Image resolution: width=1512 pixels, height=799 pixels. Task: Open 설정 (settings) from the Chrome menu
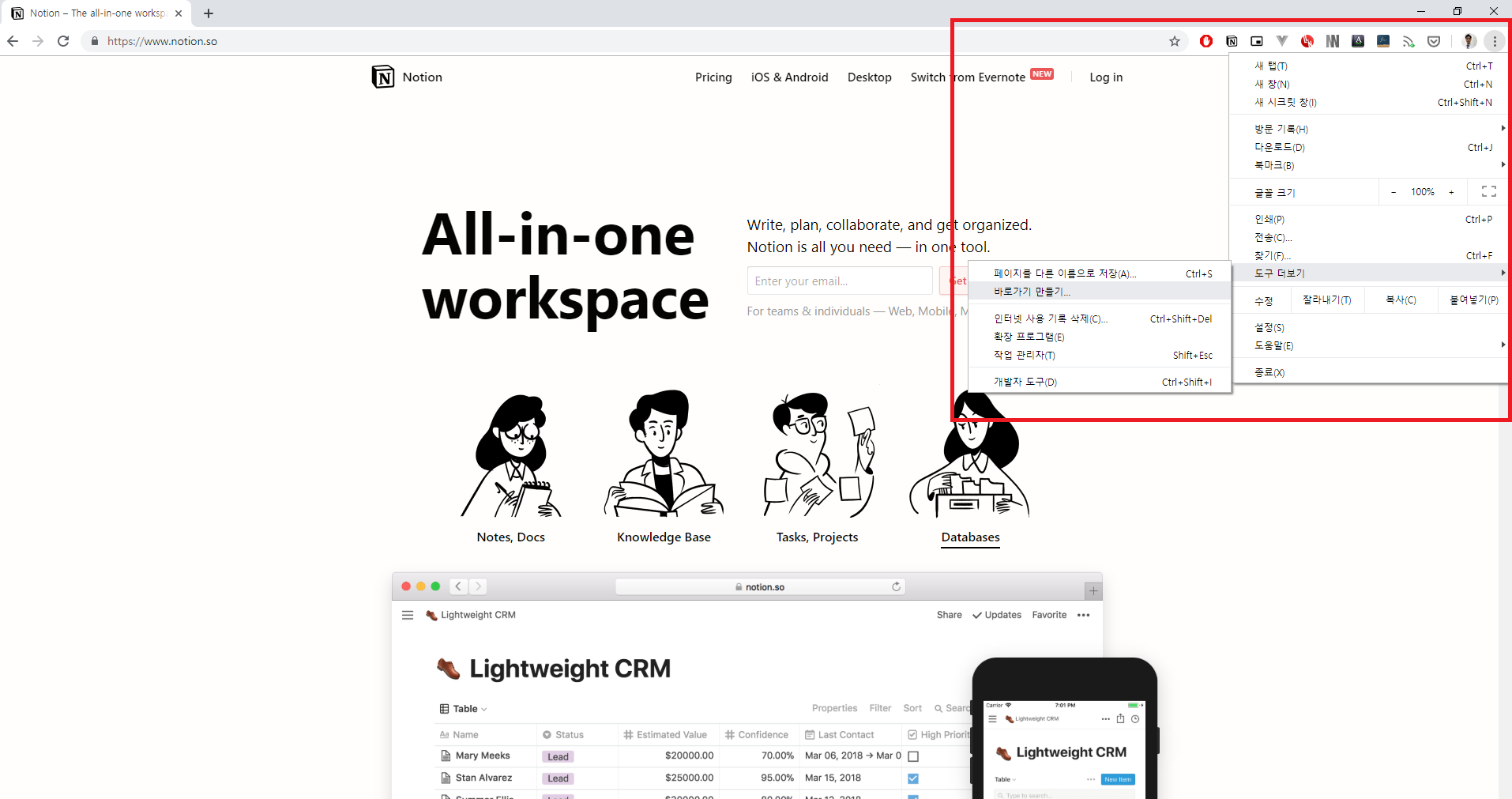[1369, 327]
